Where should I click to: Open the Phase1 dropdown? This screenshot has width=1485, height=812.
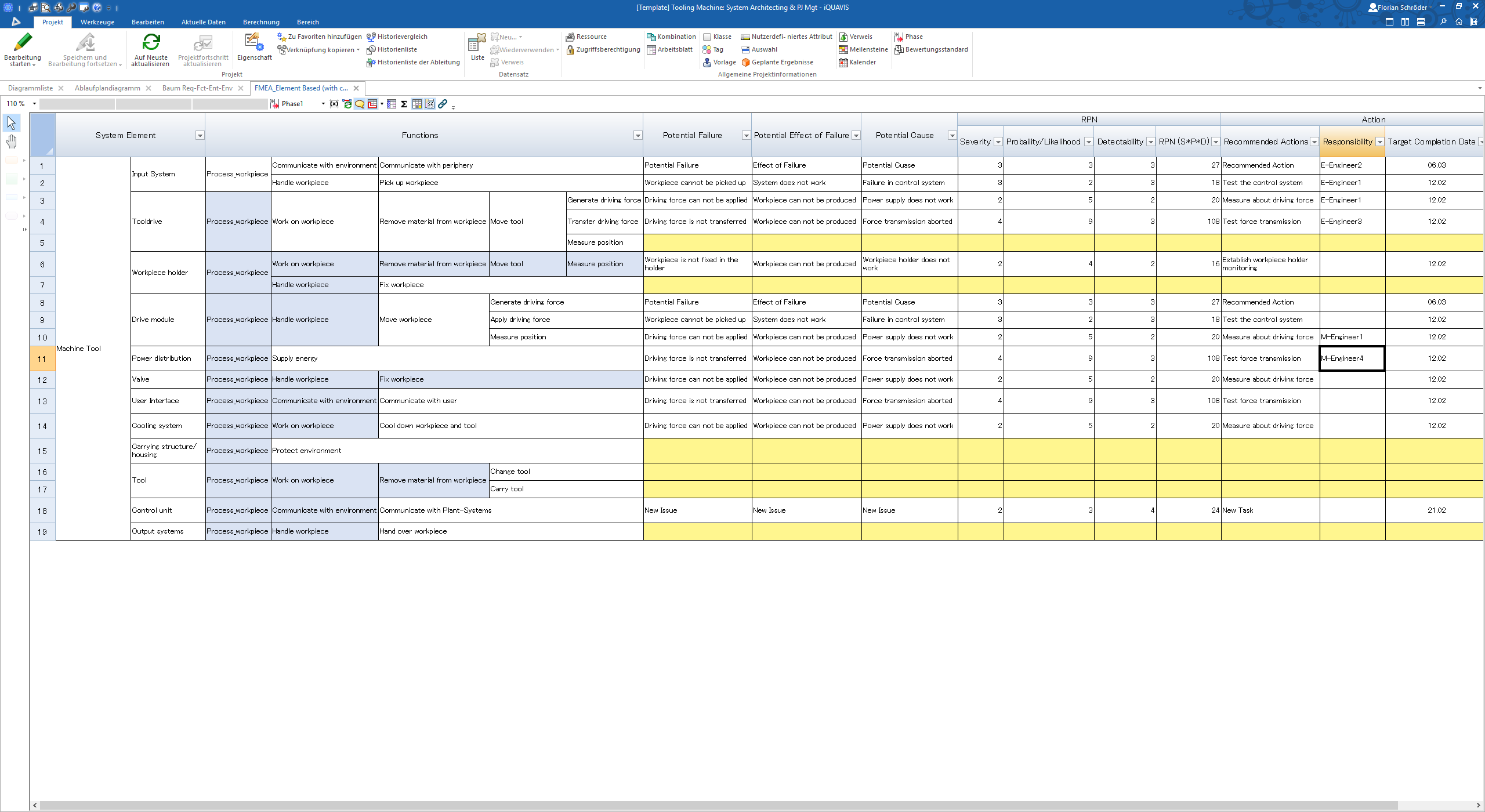click(323, 104)
